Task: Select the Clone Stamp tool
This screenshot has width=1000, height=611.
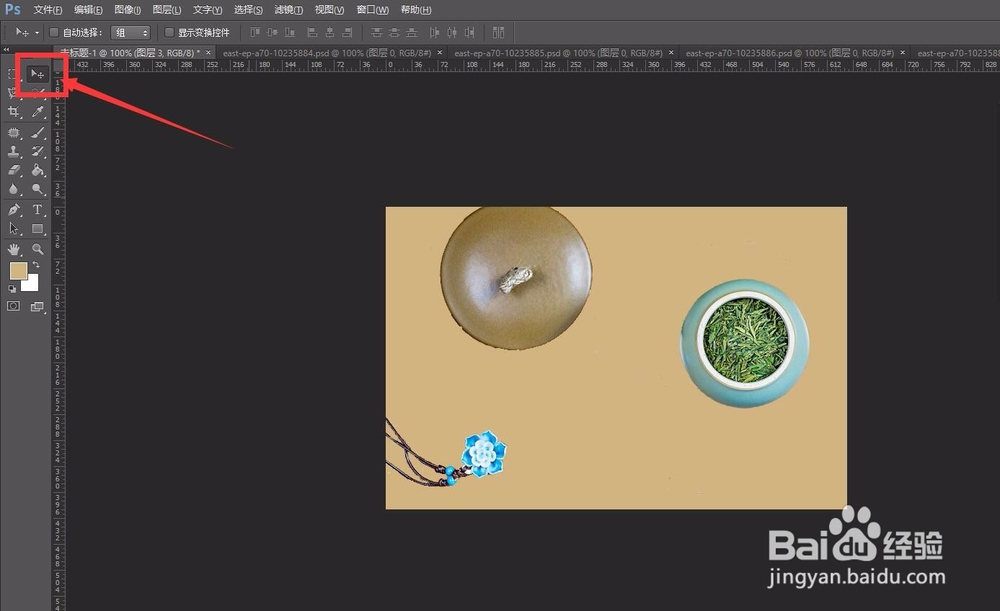Action: point(13,152)
